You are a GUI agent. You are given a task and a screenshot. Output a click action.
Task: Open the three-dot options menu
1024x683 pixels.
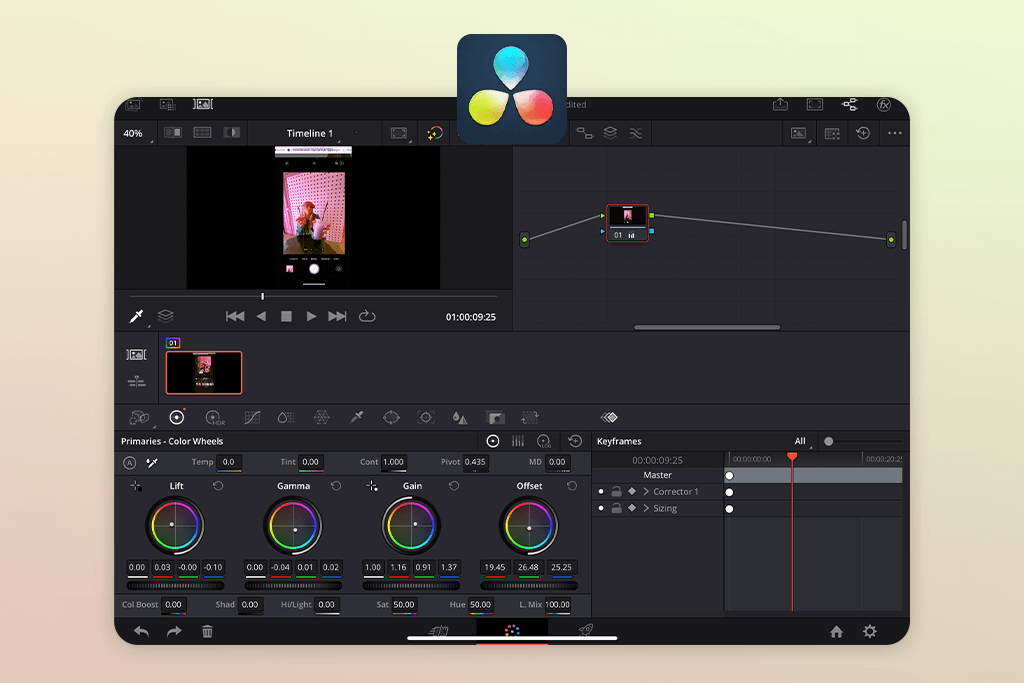[x=895, y=133]
